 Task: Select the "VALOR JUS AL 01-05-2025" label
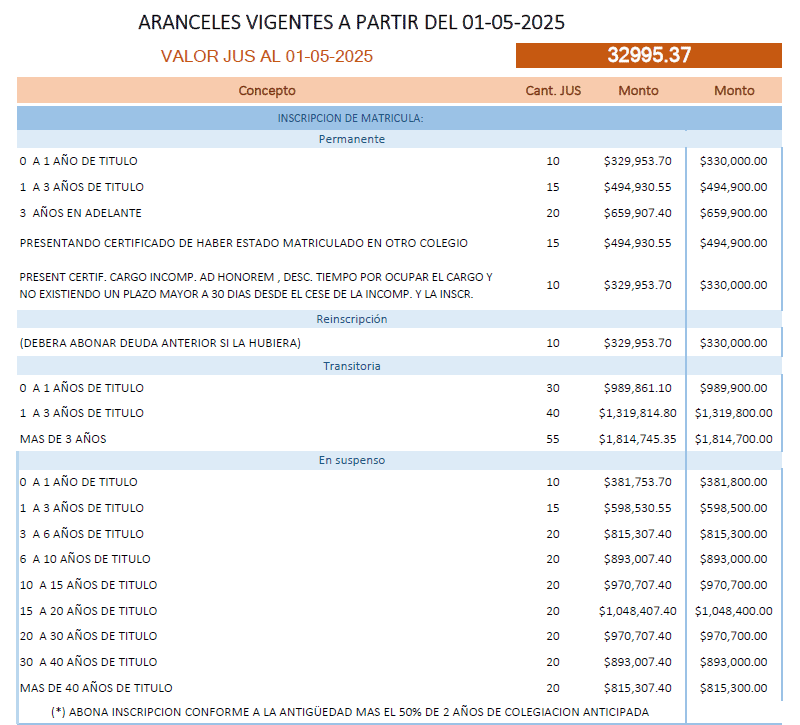click(267, 56)
